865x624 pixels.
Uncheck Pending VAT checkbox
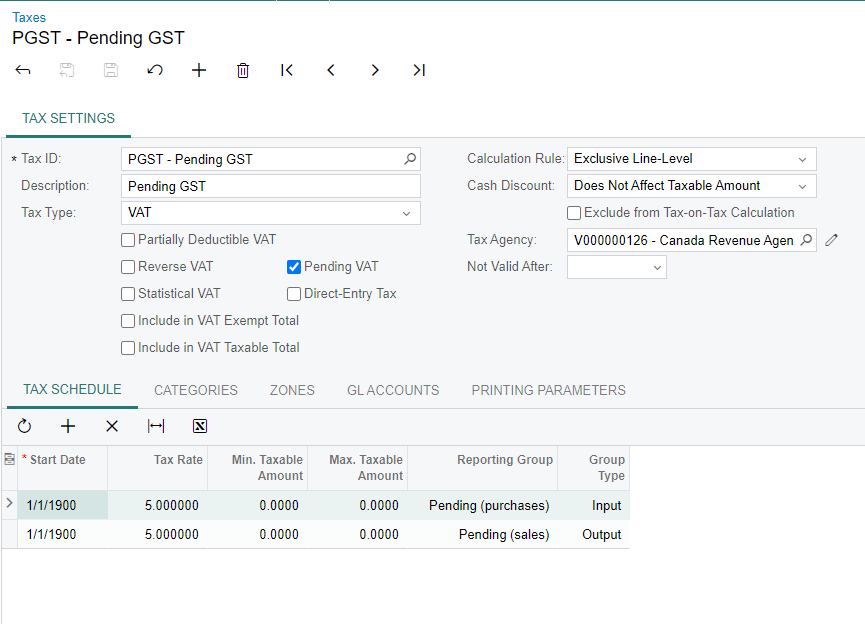pos(294,267)
